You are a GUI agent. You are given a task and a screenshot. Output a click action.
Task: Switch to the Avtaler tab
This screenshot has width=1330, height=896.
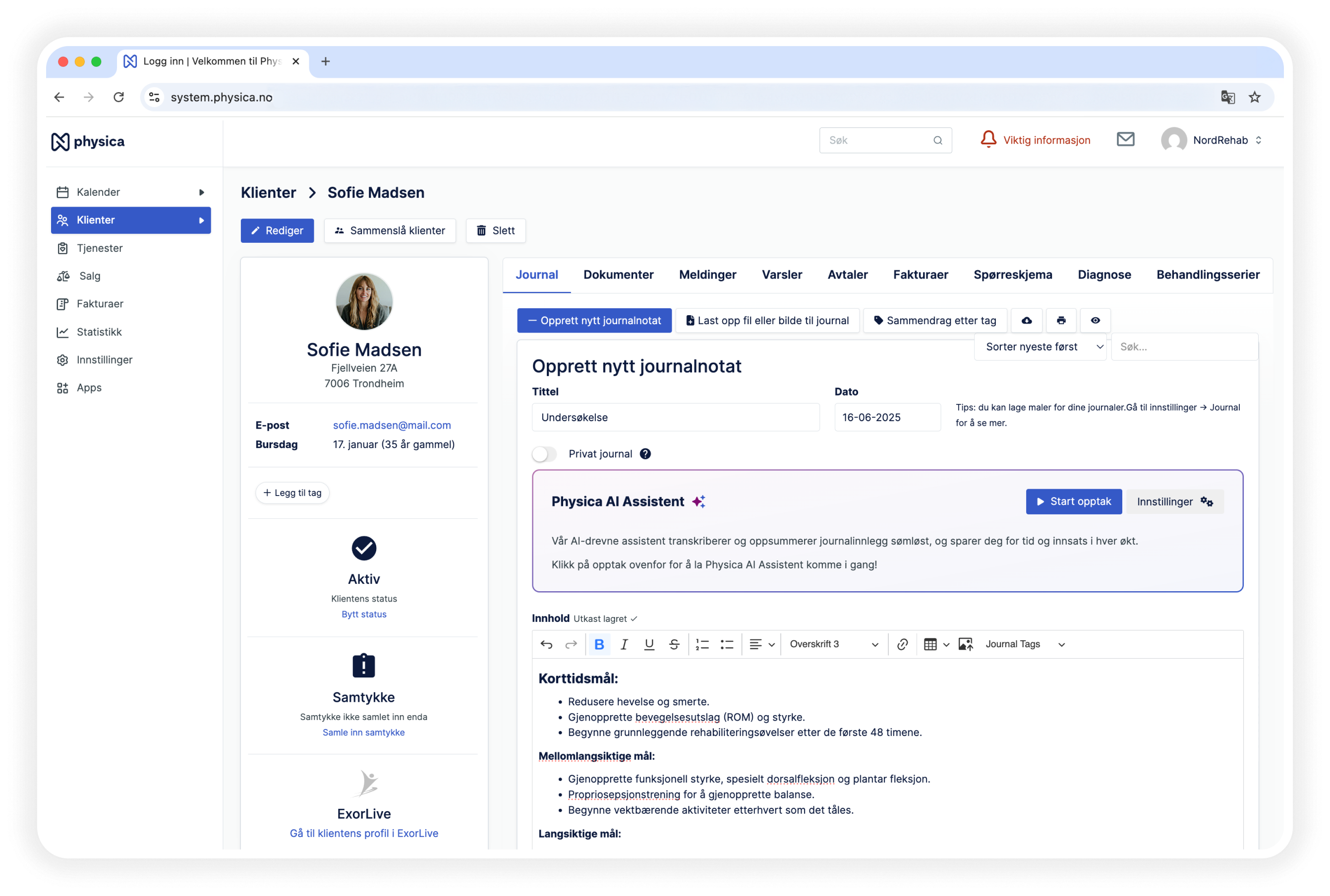click(x=848, y=275)
